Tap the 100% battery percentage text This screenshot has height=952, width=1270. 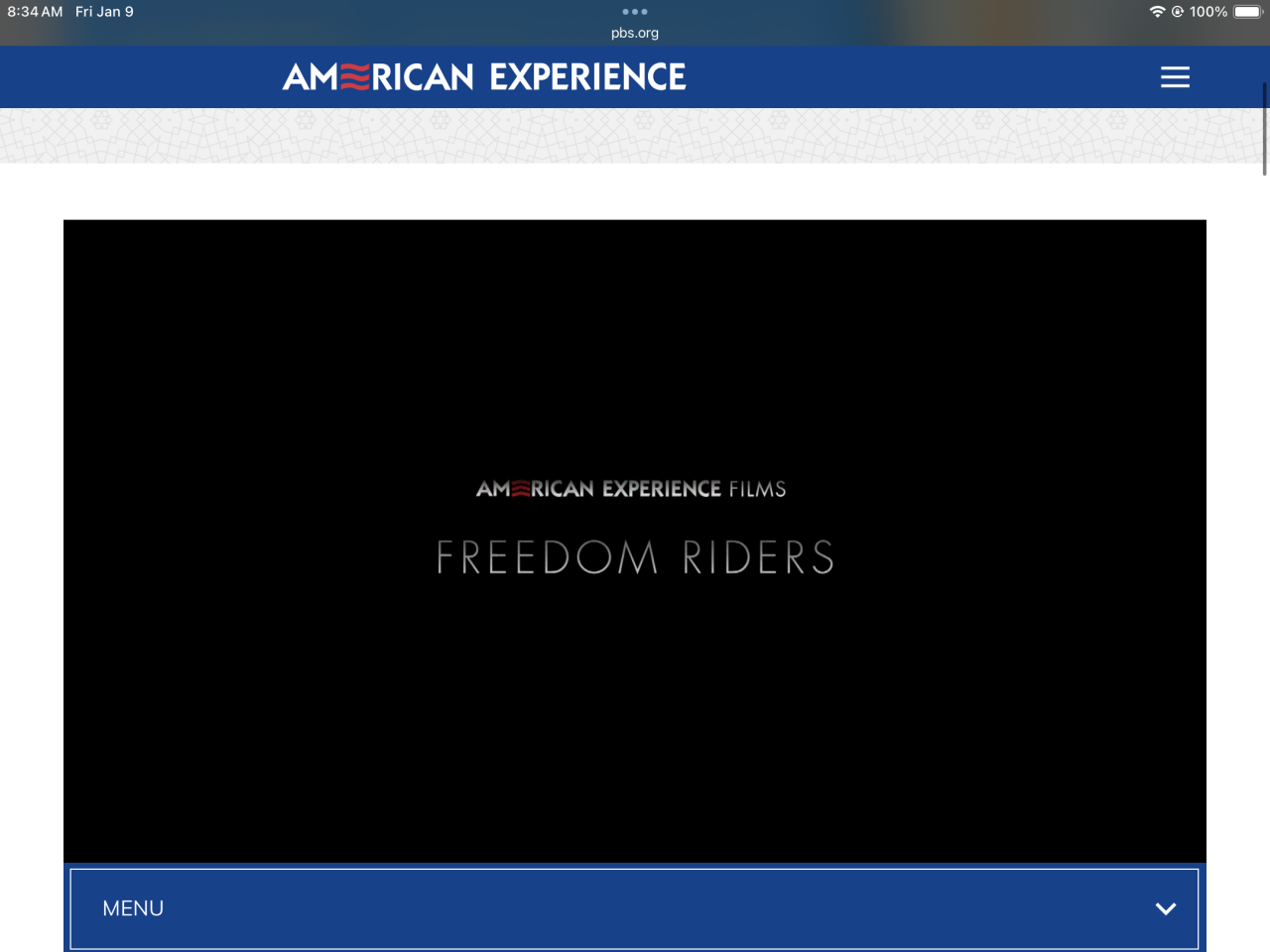click(1208, 12)
